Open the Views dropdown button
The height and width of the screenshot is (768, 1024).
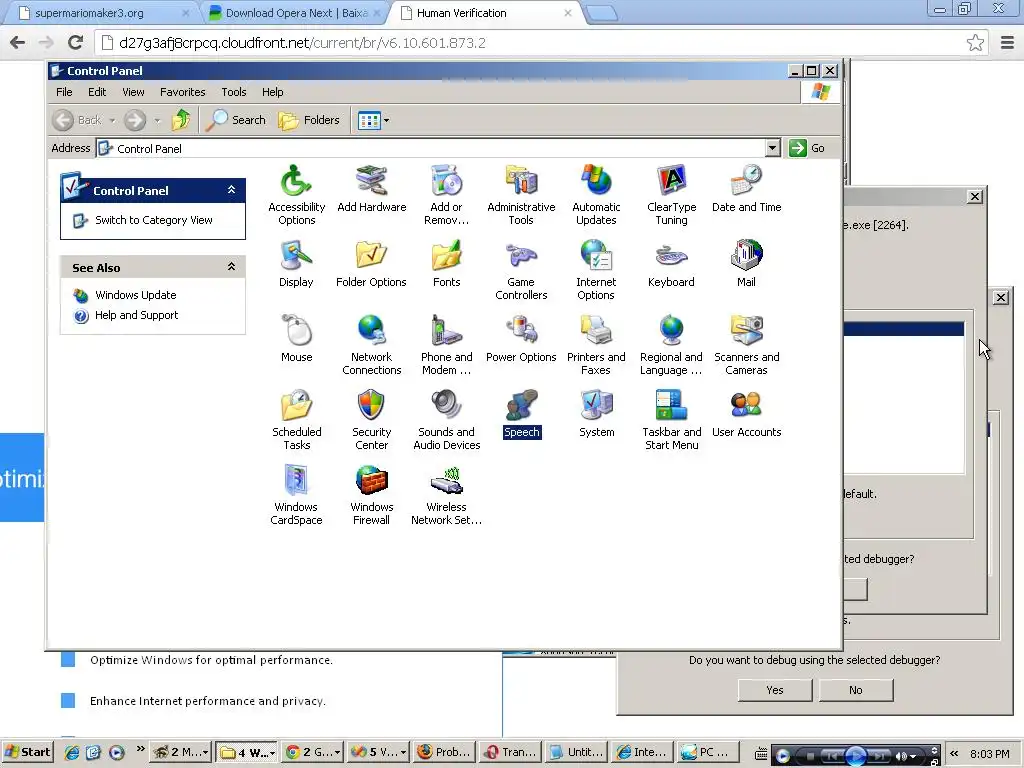pyautogui.click(x=373, y=120)
